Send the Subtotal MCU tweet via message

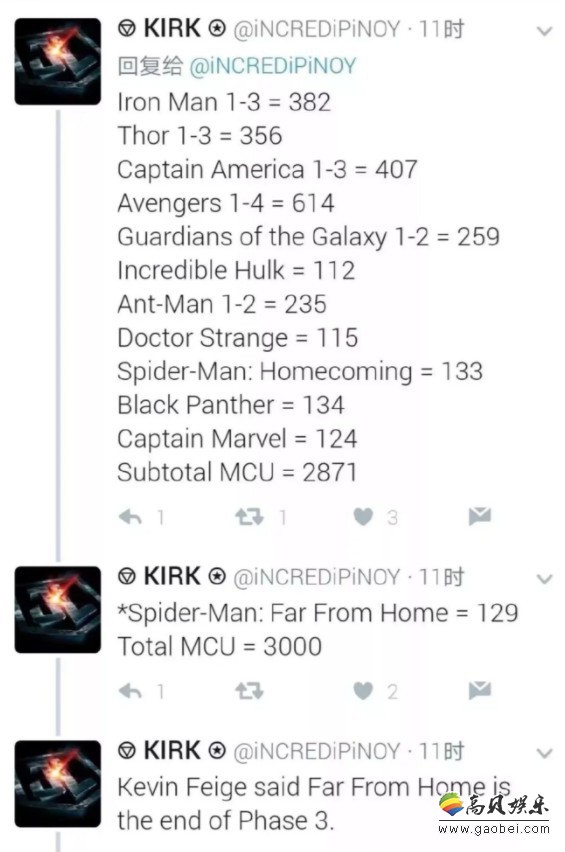point(480,516)
